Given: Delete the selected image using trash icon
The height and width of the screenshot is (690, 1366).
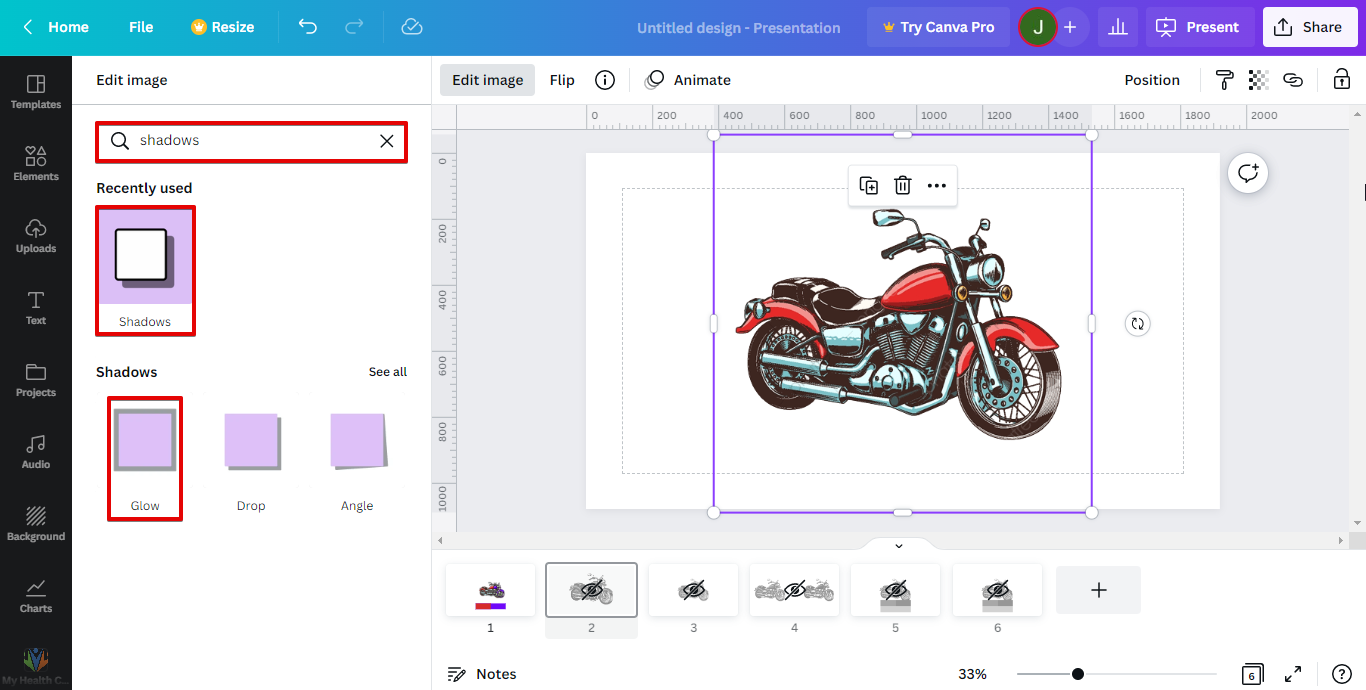Looking at the screenshot, I should coord(902,185).
